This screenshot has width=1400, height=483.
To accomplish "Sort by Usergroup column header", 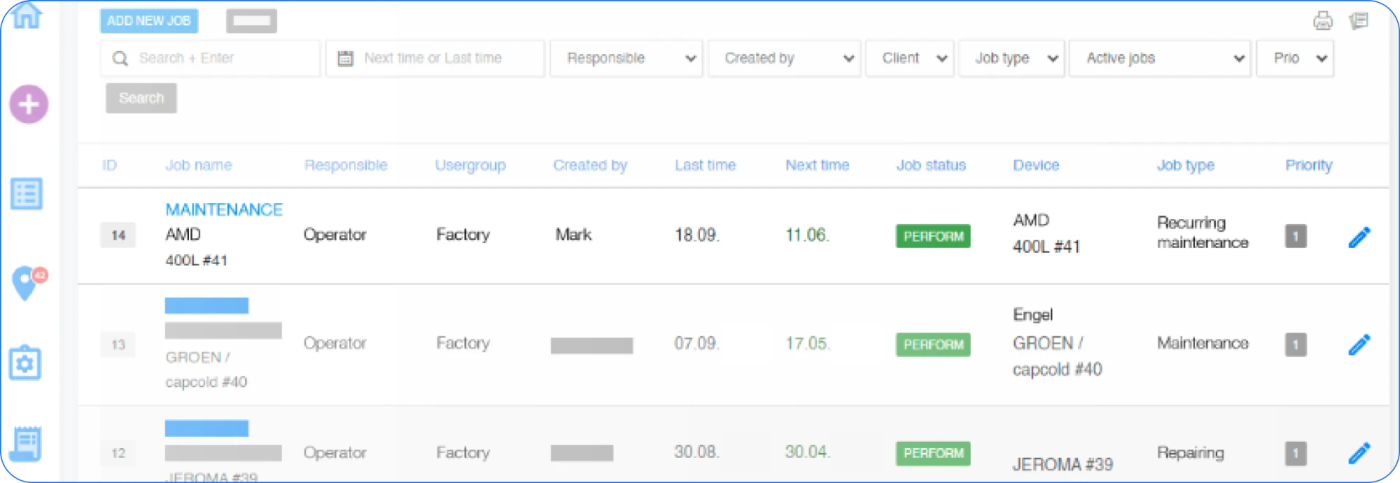I will point(470,165).
